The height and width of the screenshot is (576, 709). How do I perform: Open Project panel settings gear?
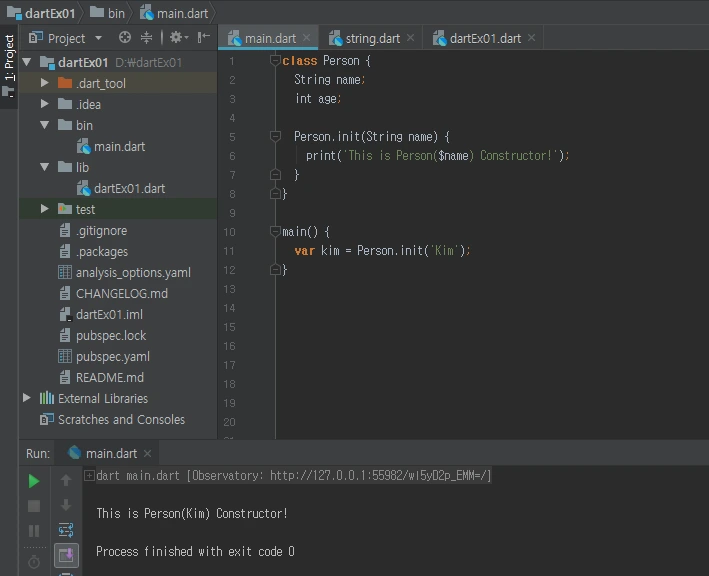(178, 38)
